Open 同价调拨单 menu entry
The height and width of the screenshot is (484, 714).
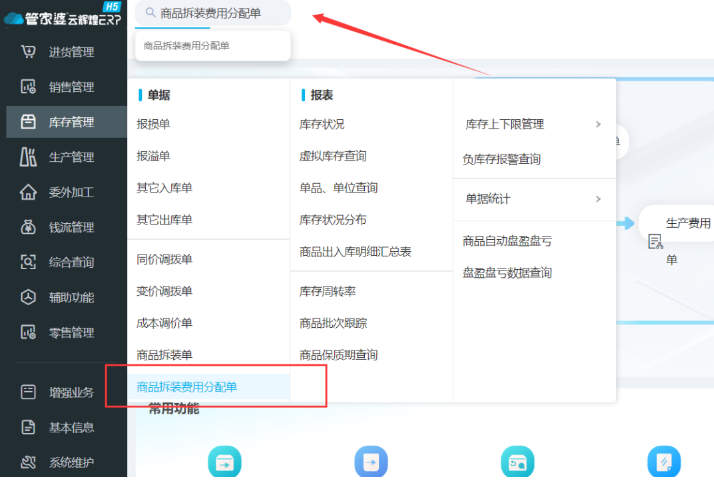point(165,259)
